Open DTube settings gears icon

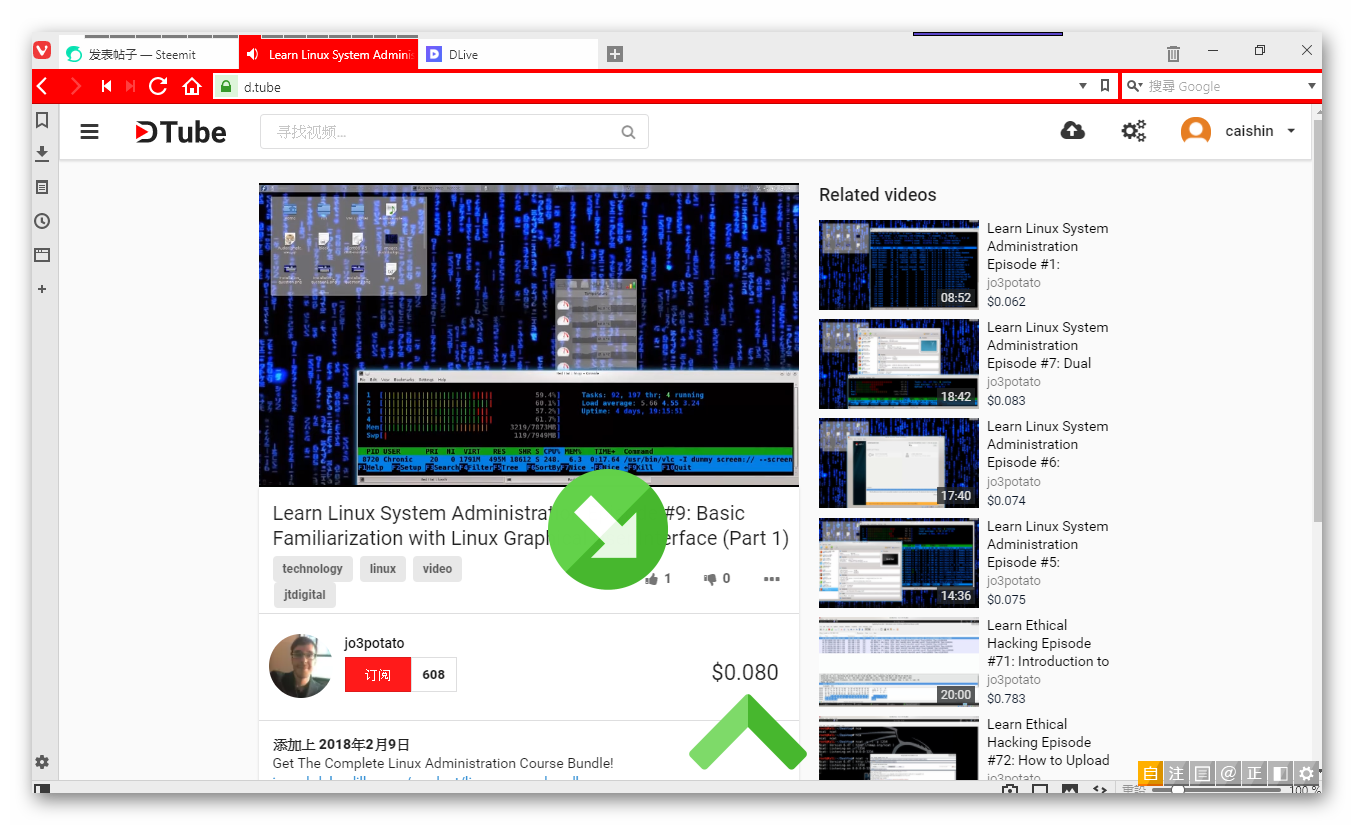pyautogui.click(x=1134, y=131)
